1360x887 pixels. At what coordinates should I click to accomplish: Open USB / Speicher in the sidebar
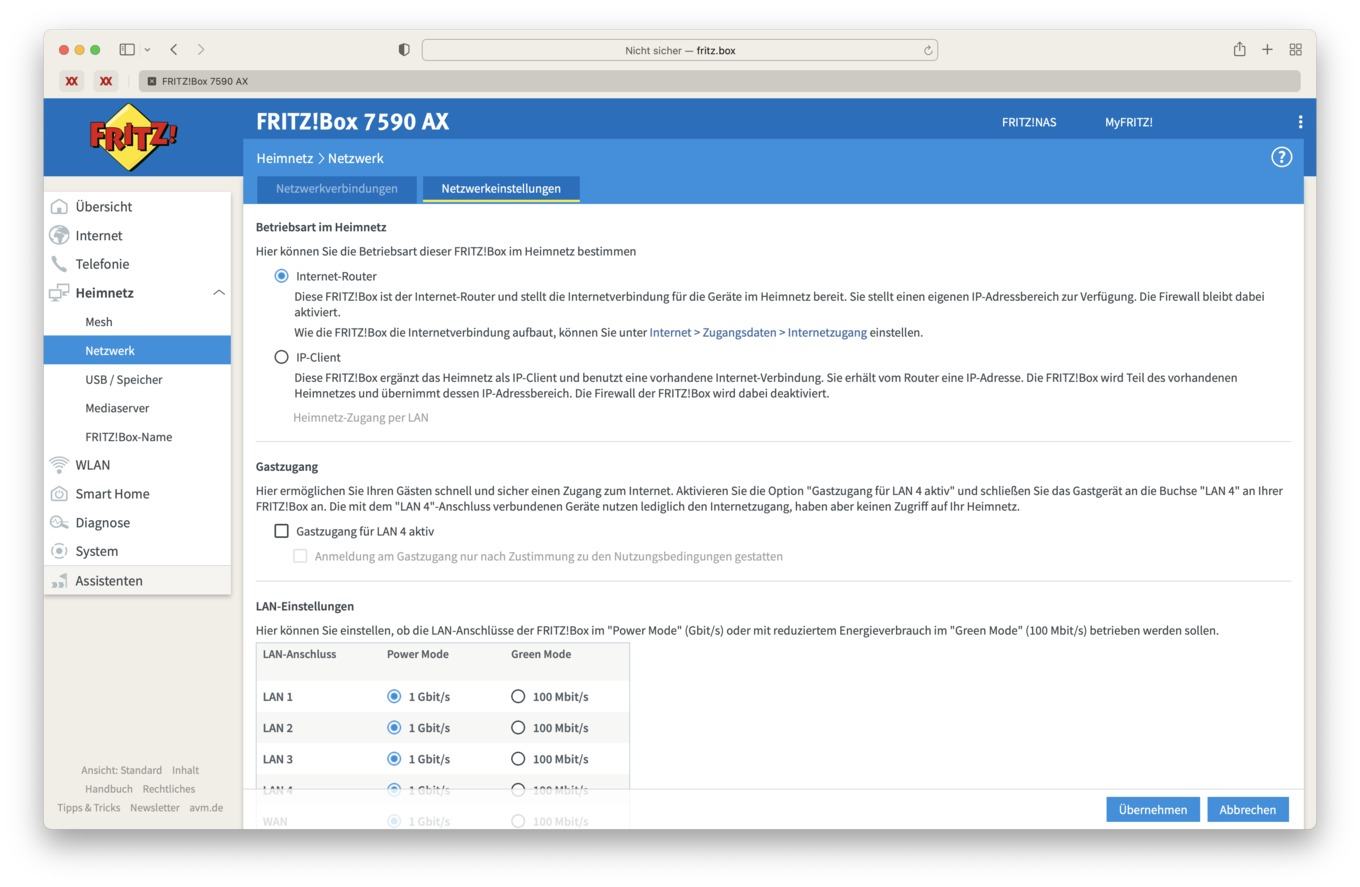124,380
